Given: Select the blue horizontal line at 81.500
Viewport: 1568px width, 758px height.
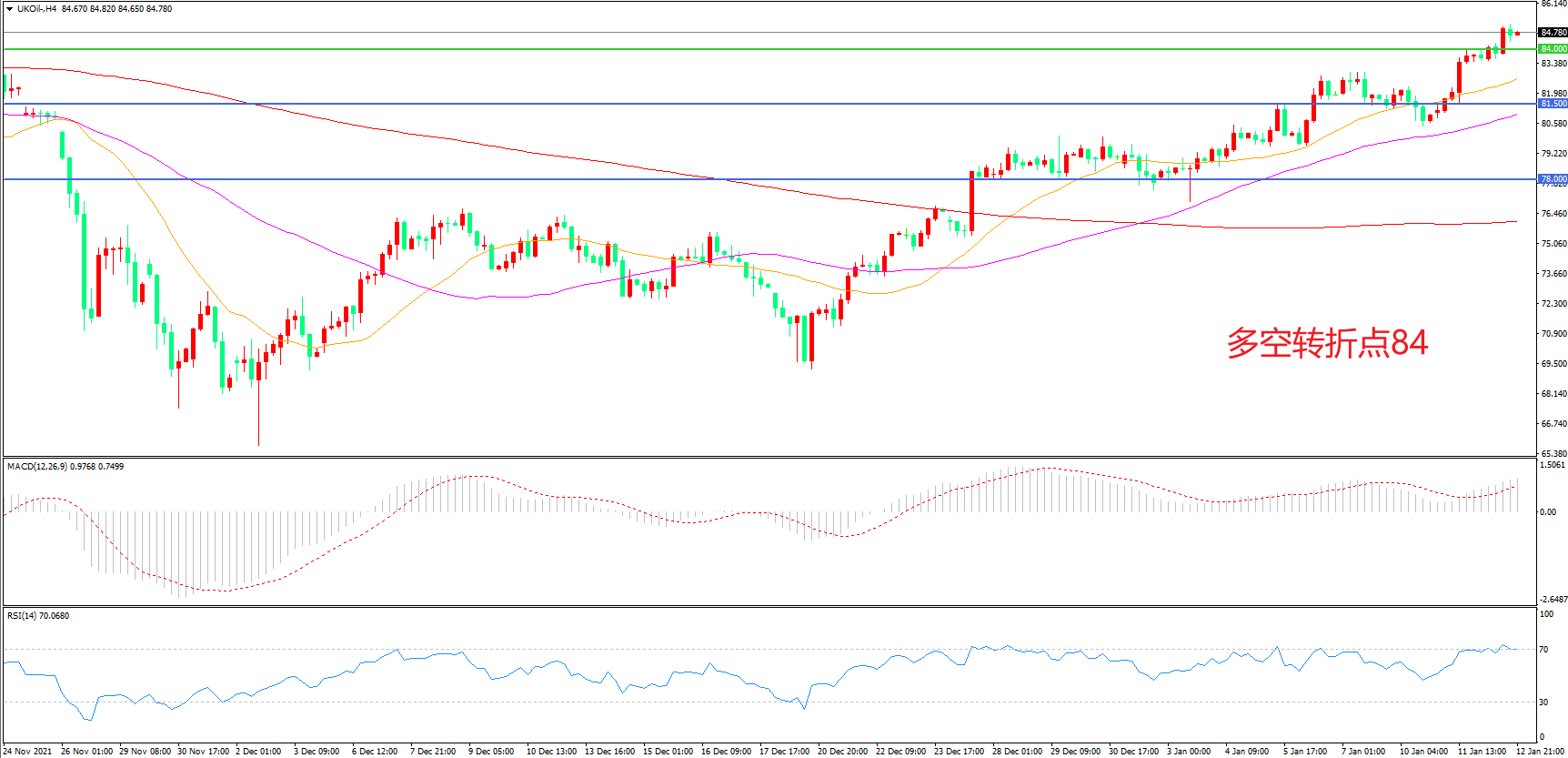Looking at the screenshot, I should coord(728,104).
